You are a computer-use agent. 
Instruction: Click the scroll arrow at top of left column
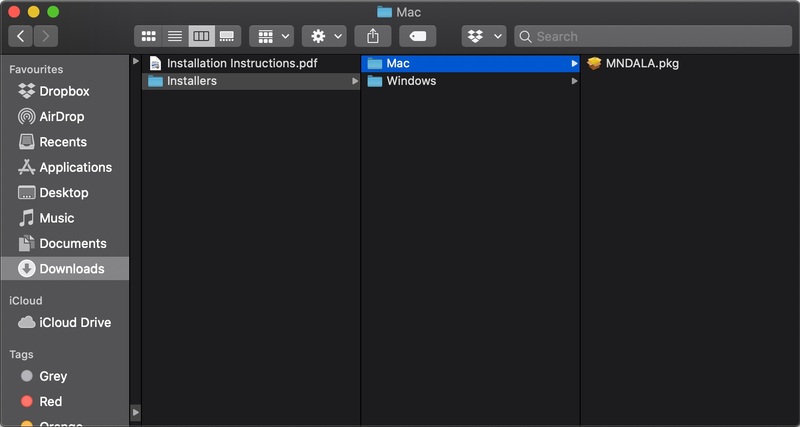135,61
